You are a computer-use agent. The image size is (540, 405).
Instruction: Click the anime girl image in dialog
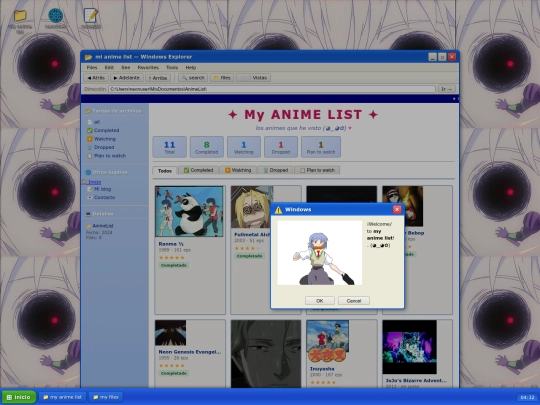click(320, 253)
